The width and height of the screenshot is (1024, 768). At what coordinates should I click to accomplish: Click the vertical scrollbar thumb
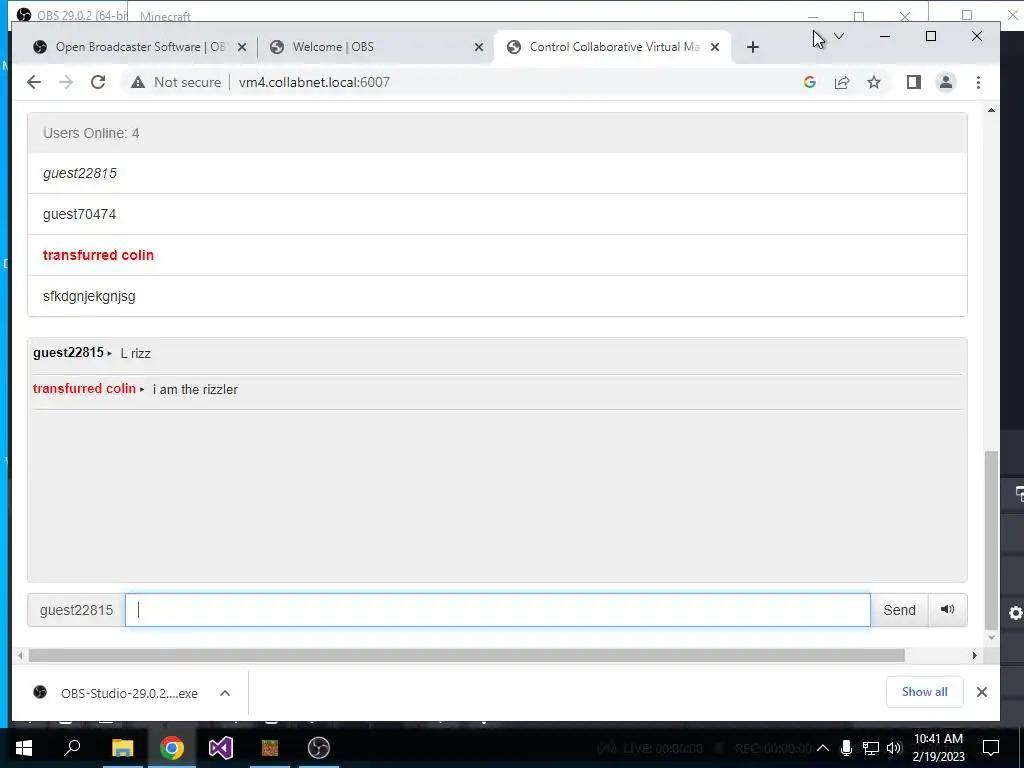(991, 539)
